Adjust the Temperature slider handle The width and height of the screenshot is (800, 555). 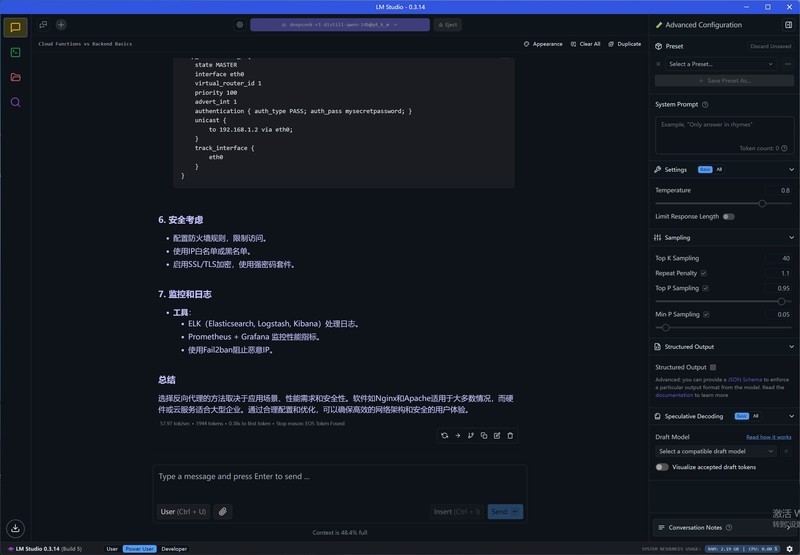pyautogui.click(x=762, y=204)
